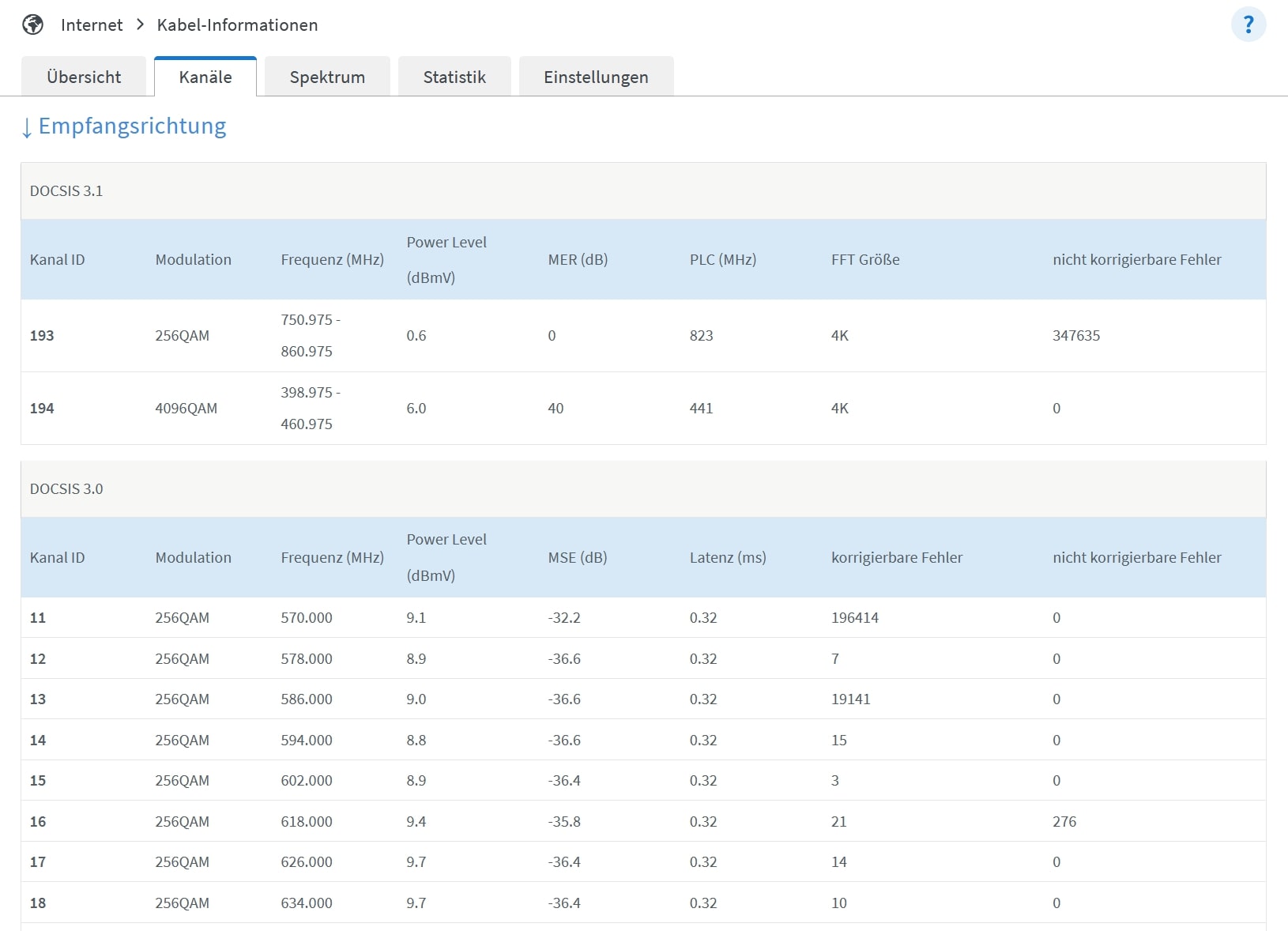1288x931 pixels.
Task: Click the Empfangsrichtung section heading
Action: click(132, 126)
